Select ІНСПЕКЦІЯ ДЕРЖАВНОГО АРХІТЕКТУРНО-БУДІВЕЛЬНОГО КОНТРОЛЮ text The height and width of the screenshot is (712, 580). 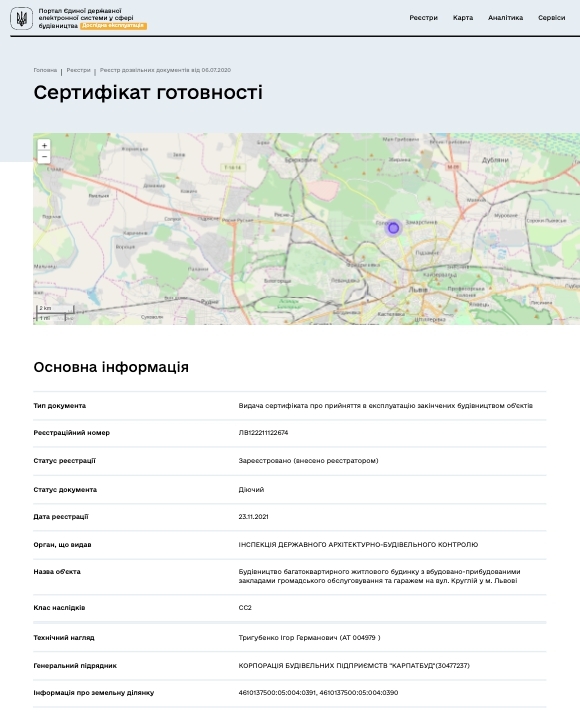(x=358, y=544)
